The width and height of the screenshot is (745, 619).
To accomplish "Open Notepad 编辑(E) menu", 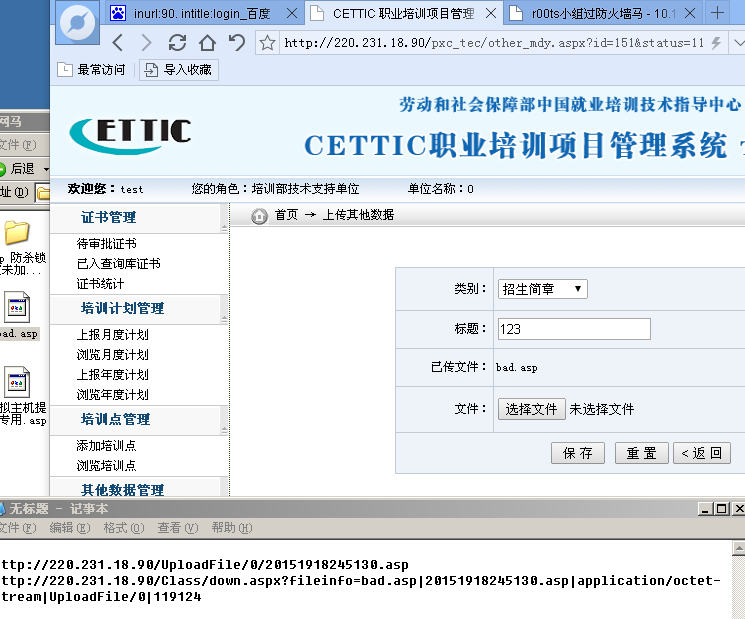I will [x=69, y=528].
